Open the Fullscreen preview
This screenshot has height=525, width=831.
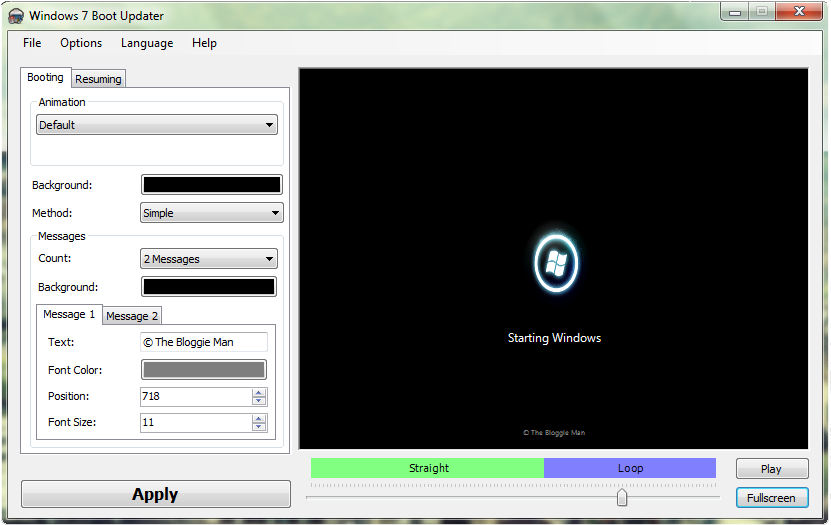pos(772,498)
